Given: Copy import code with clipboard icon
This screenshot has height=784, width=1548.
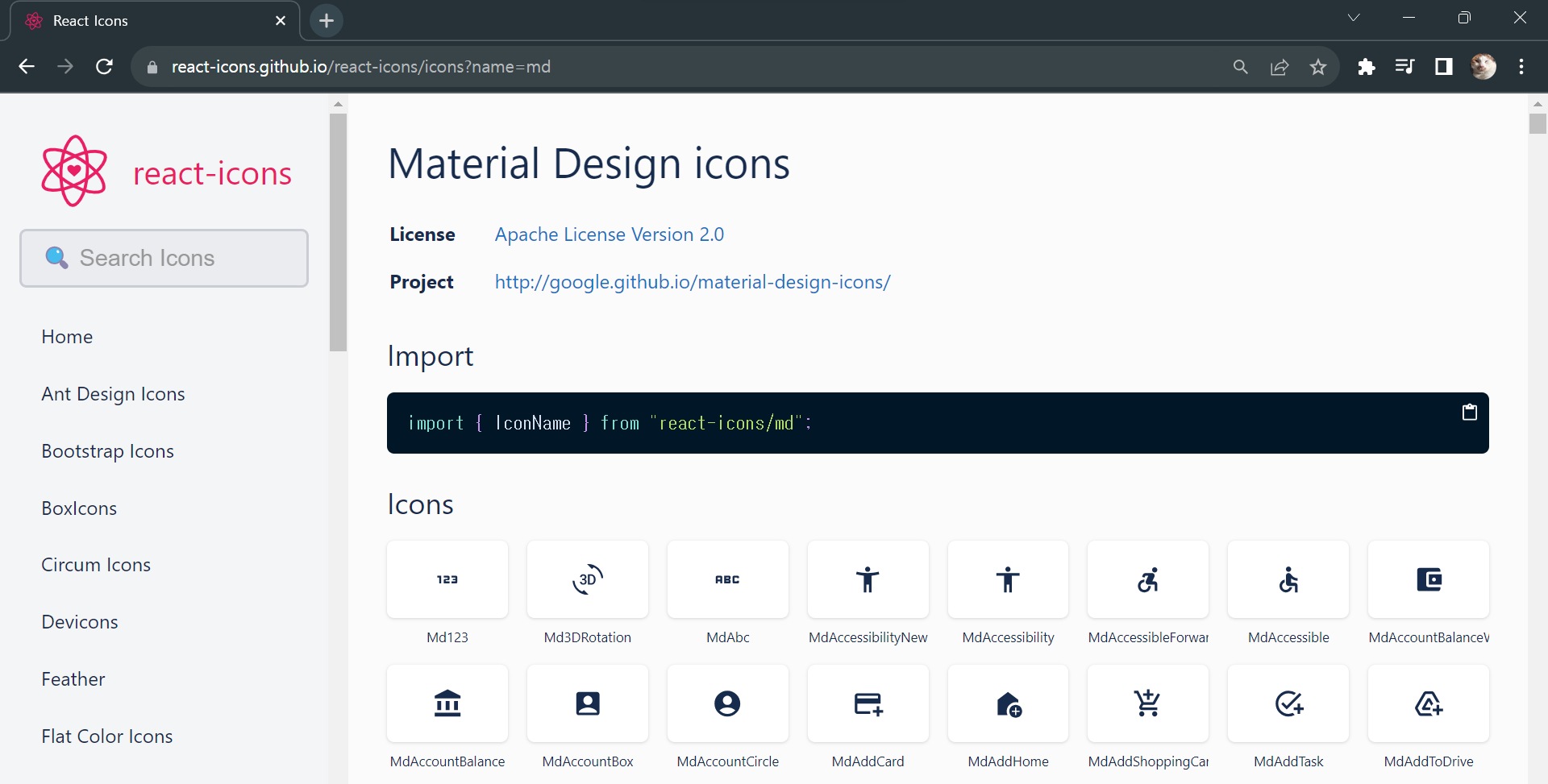Looking at the screenshot, I should [1470, 412].
